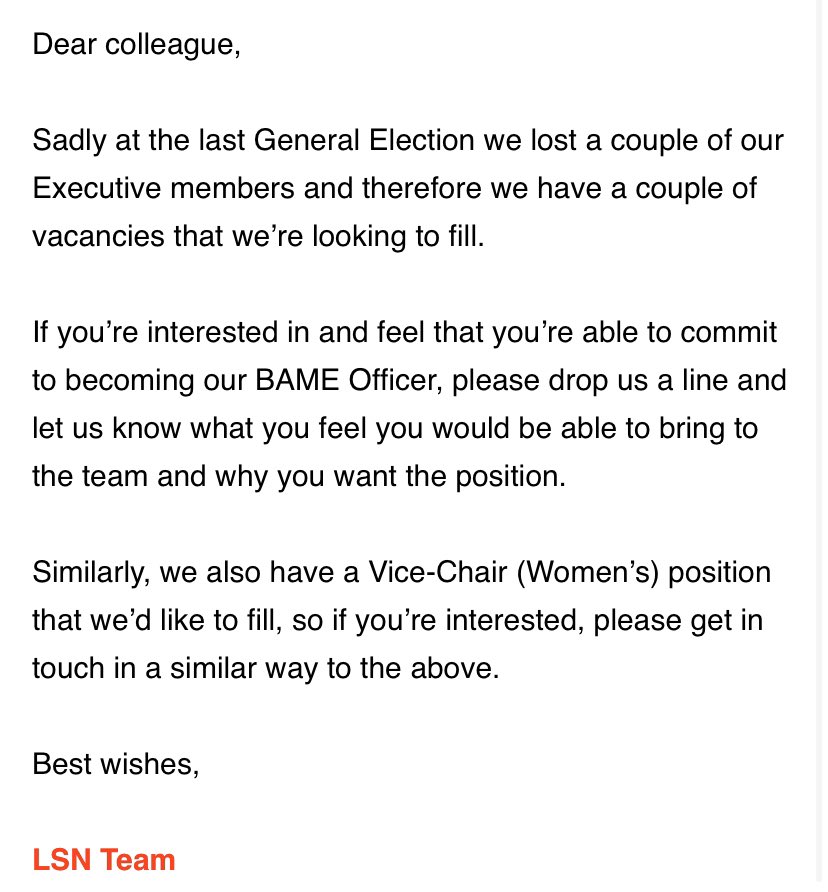Click the line 'touch in a similar way to the above.'
The height and width of the screenshot is (892, 828).
point(266,668)
